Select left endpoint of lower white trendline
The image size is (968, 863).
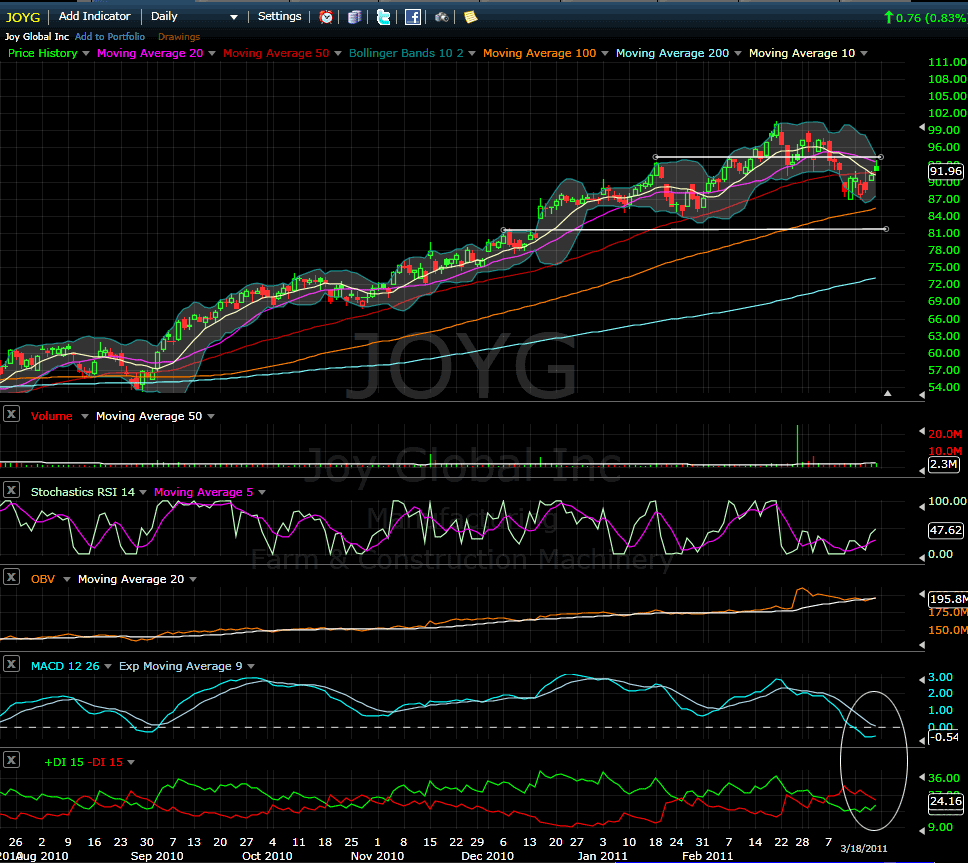[503, 230]
